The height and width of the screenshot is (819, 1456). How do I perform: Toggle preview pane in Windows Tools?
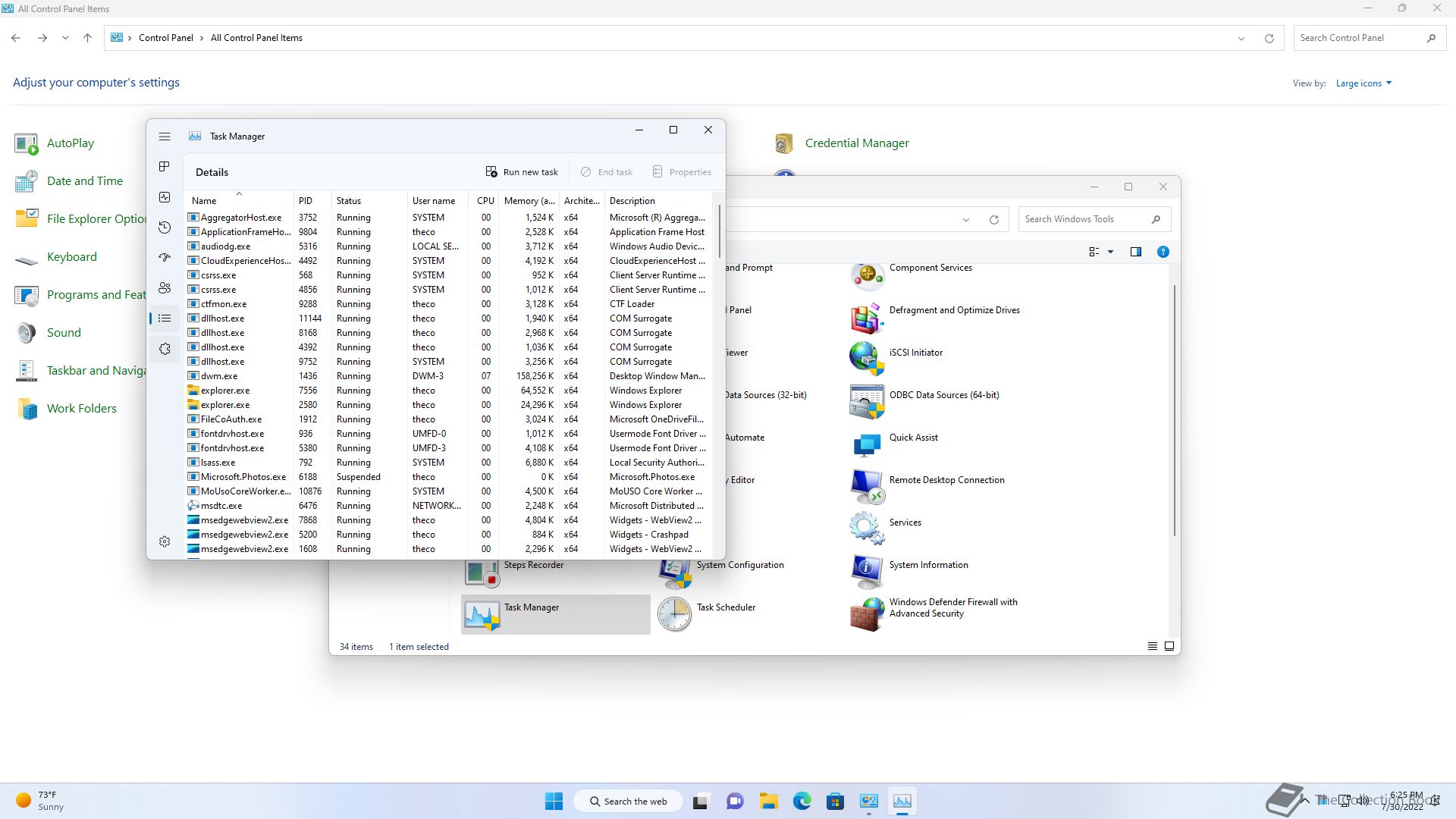[x=1136, y=252]
